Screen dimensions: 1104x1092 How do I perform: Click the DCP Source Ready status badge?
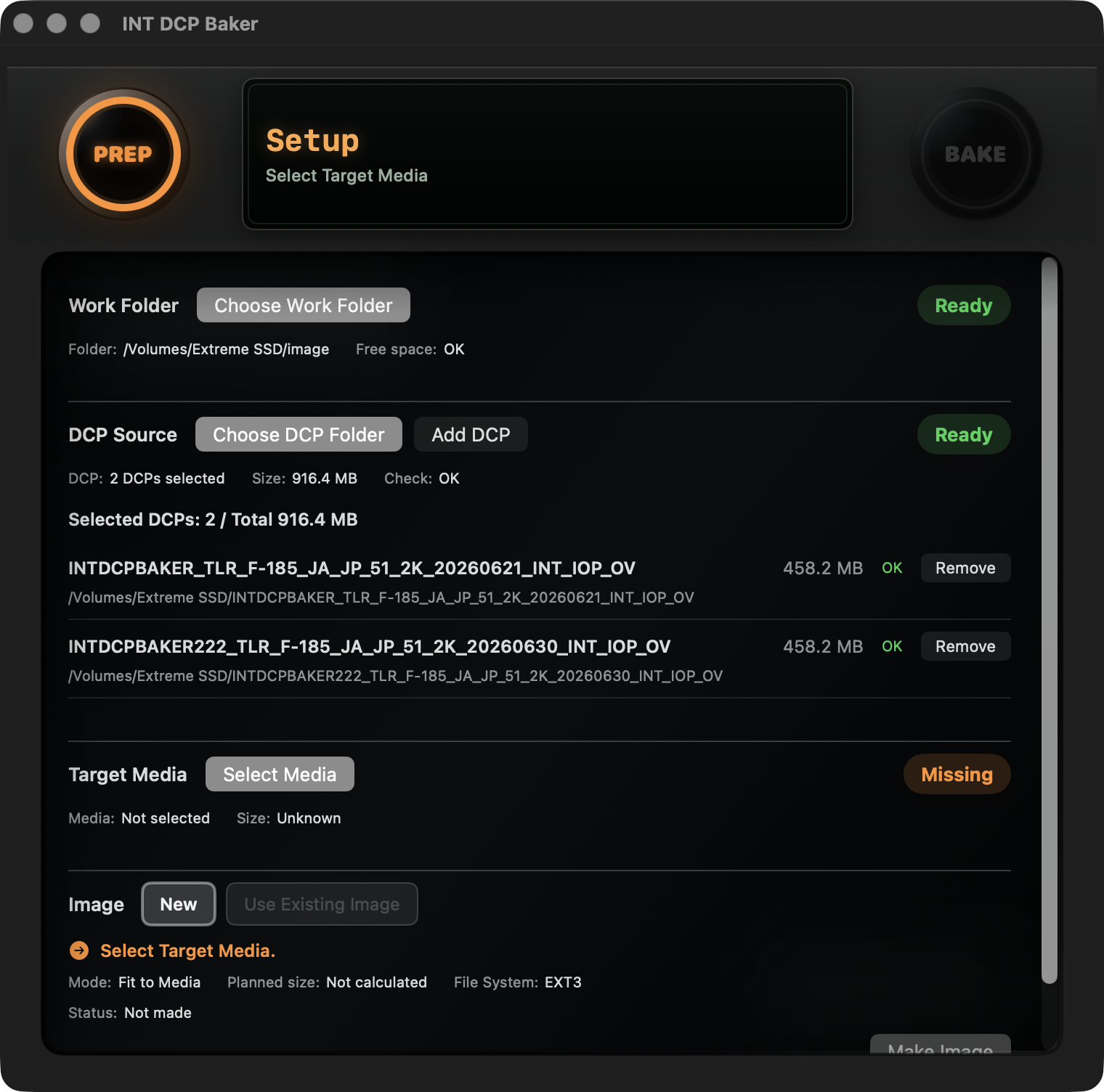click(964, 434)
